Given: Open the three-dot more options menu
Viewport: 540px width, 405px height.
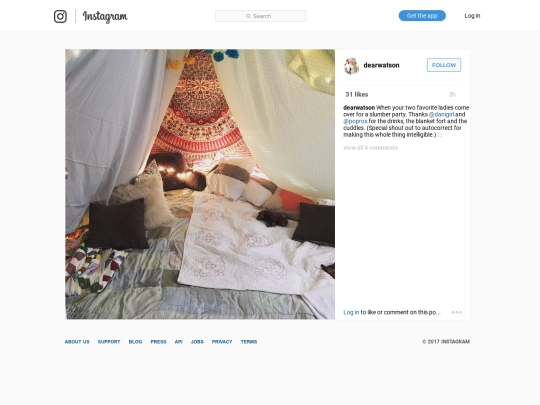Looking at the screenshot, I should 457,312.
